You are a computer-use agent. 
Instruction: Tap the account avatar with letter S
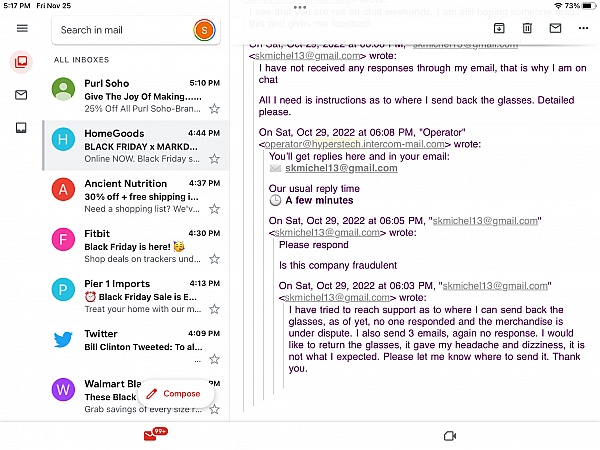(204, 30)
